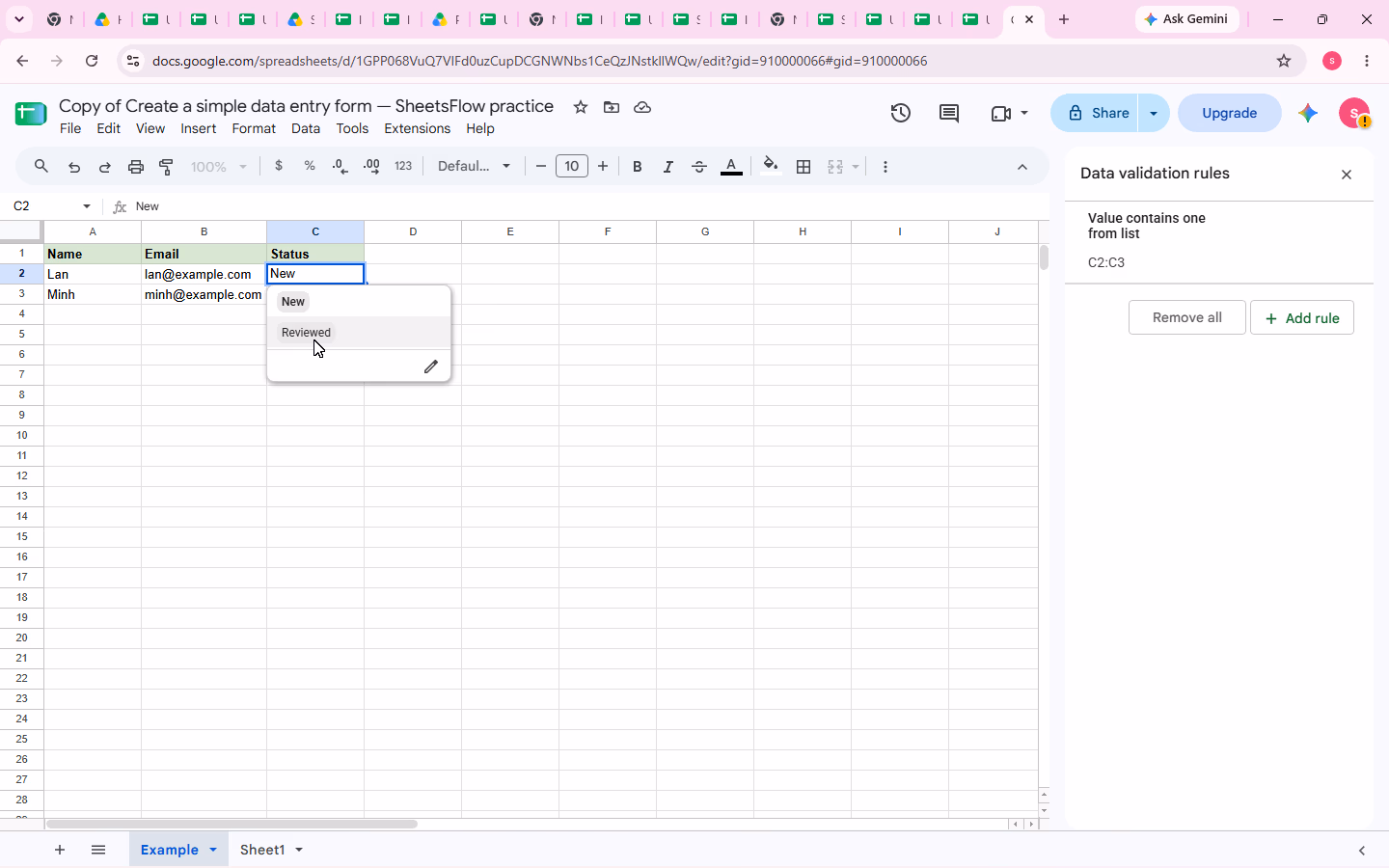The height and width of the screenshot is (868, 1389).
Task: Open the borders tool
Action: click(x=803, y=167)
